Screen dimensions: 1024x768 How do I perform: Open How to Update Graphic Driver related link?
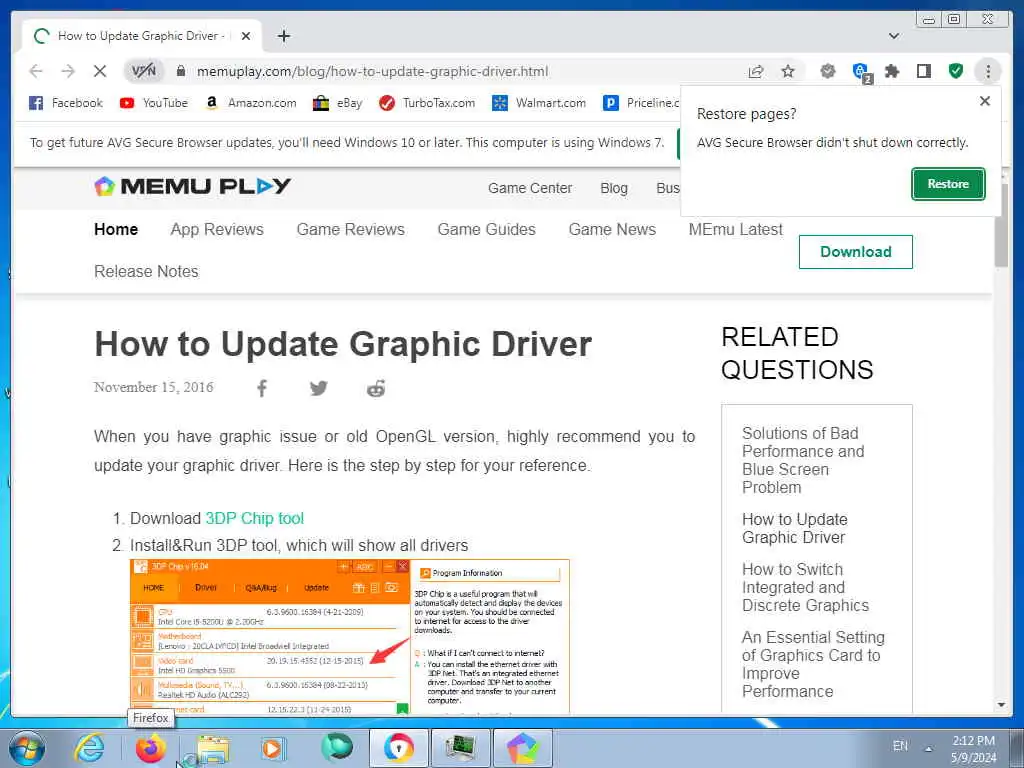click(795, 528)
